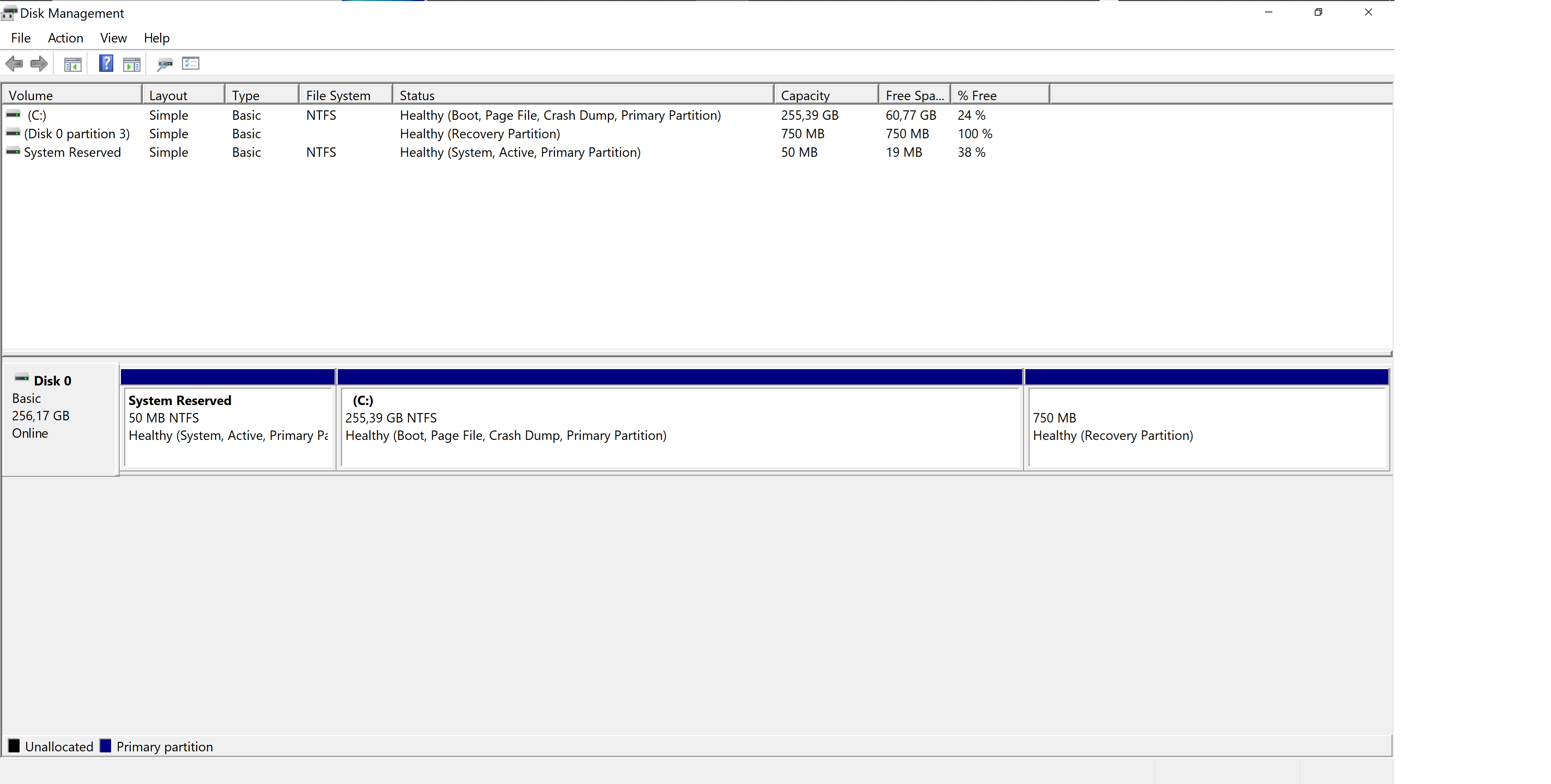This screenshot has height=784, width=1551.
Task: Click the blue Help question mark icon
Action: tap(106, 63)
